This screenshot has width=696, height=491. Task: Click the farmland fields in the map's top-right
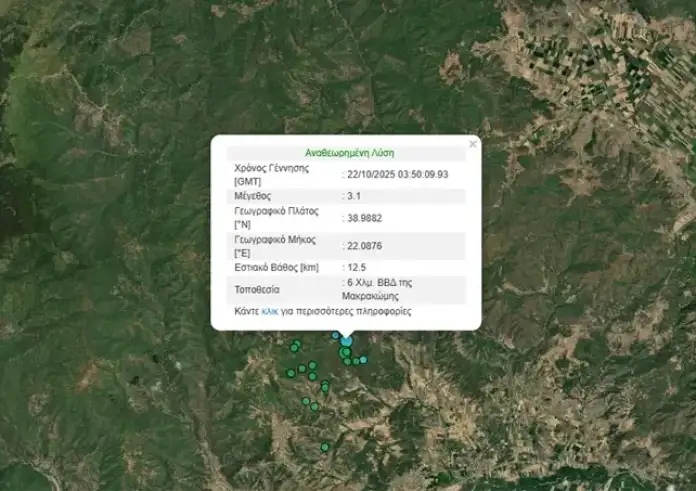600,70
